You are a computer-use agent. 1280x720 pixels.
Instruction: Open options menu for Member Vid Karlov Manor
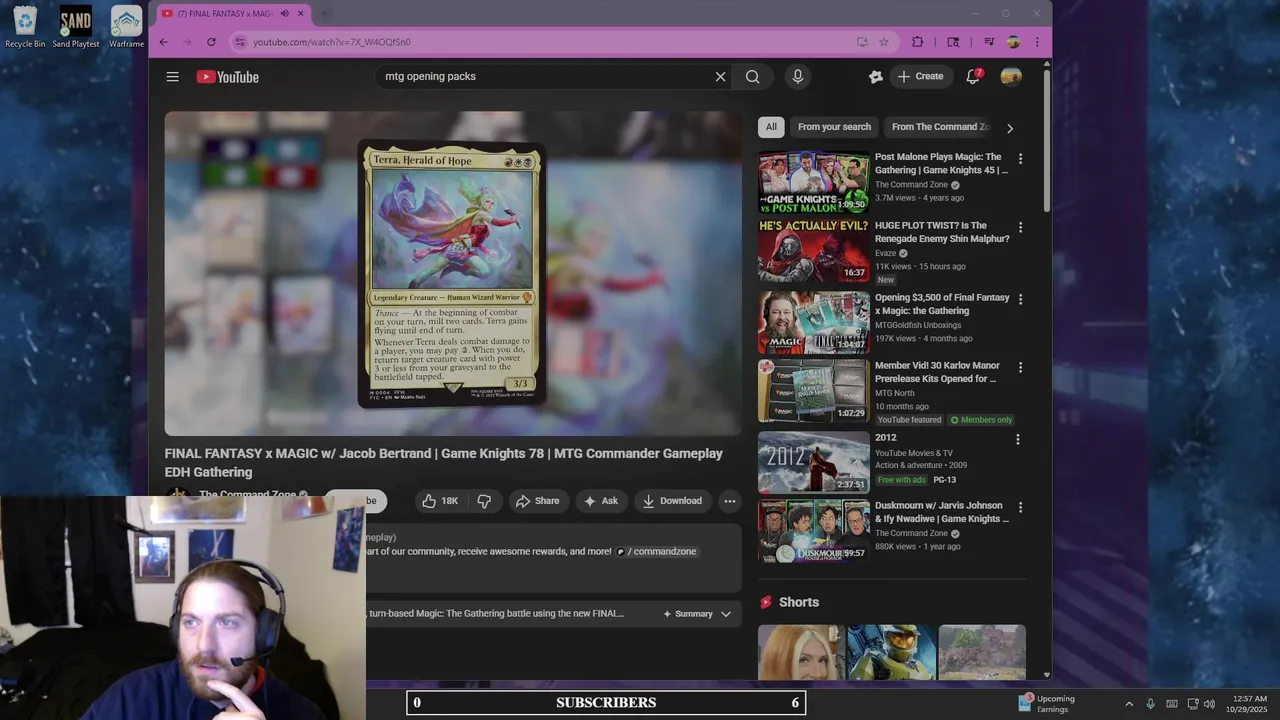pos(1020,368)
